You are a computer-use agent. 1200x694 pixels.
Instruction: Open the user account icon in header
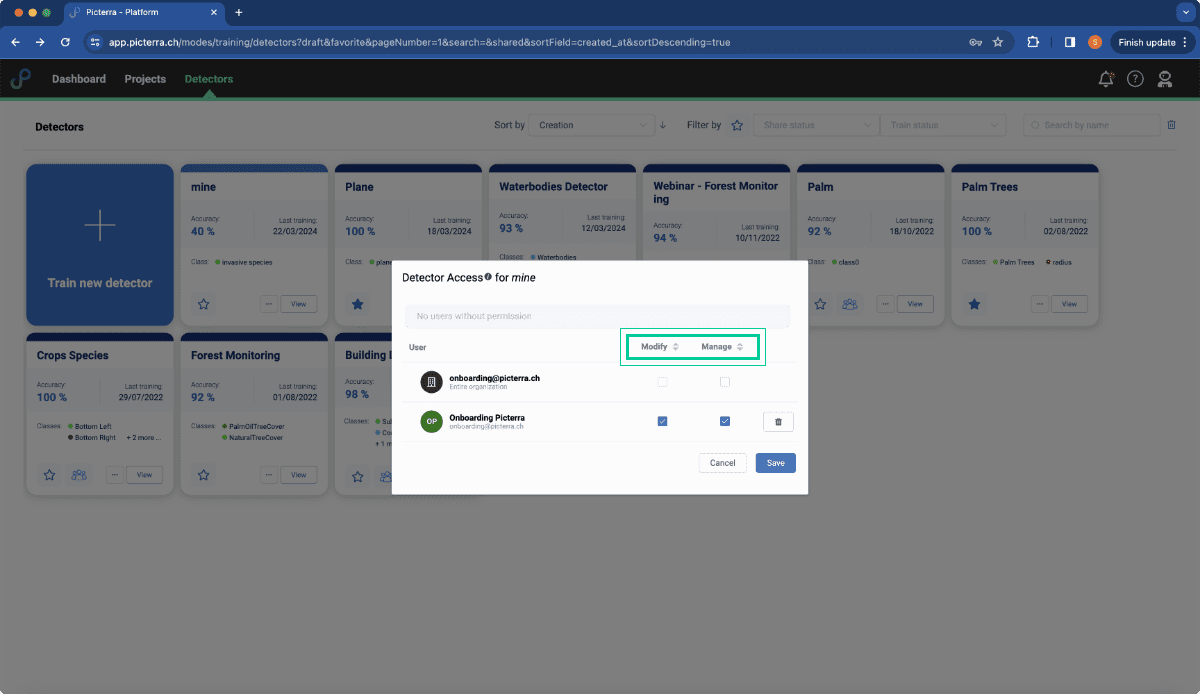1165,79
